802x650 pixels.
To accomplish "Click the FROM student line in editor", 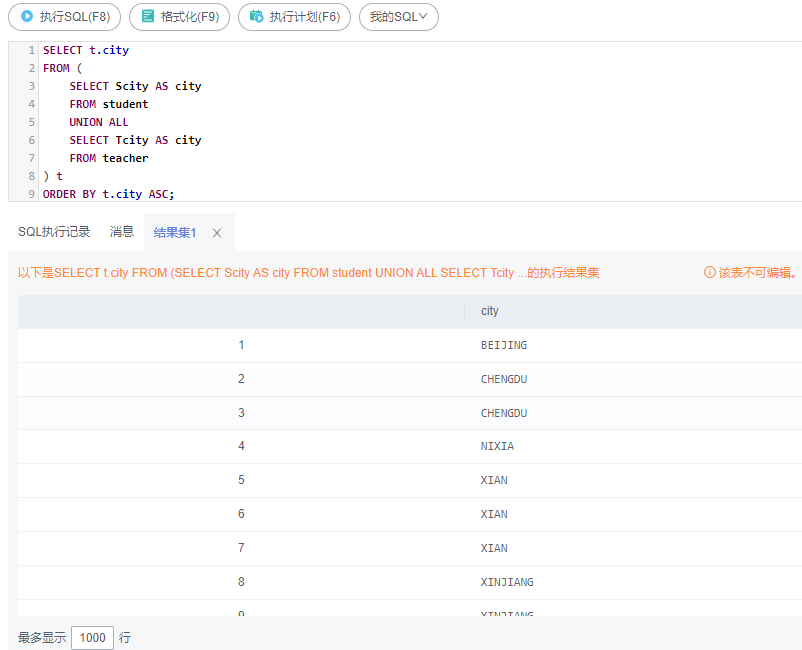I will click(x=109, y=104).
